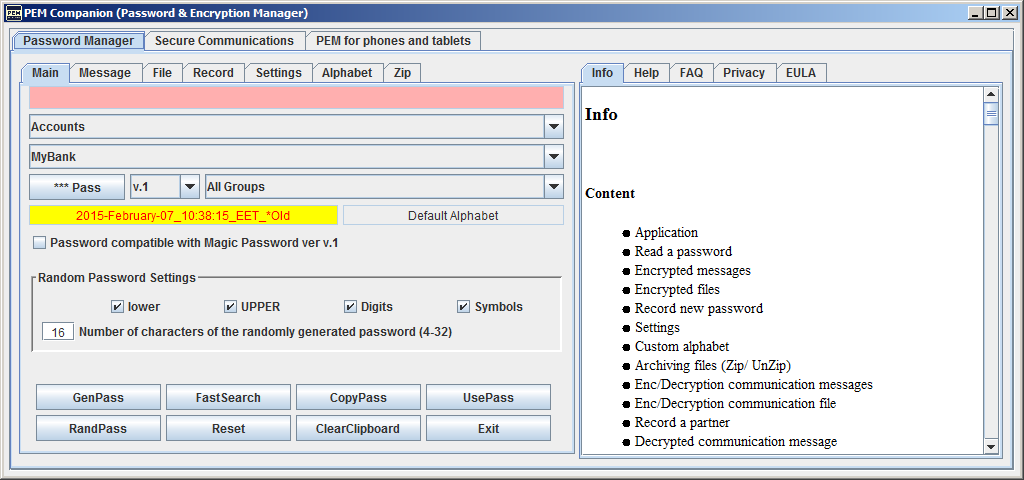The height and width of the screenshot is (480, 1024).
Task: Click the CopyPass button
Action: (358, 398)
